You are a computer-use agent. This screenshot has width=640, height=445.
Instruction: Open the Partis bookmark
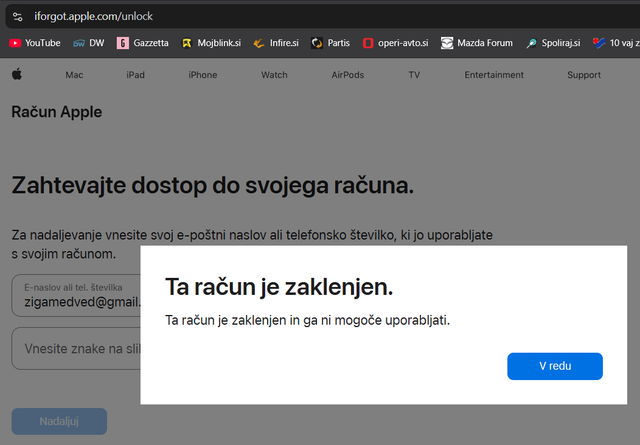point(330,43)
